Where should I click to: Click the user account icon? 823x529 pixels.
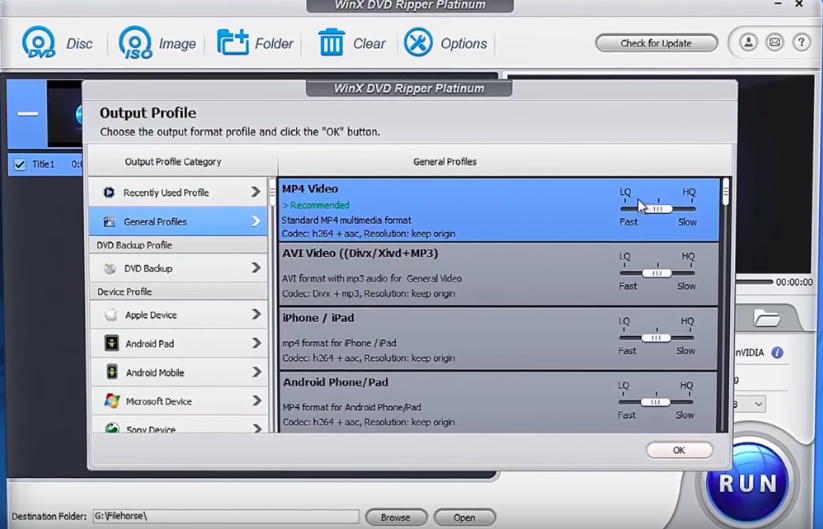(x=748, y=42)
